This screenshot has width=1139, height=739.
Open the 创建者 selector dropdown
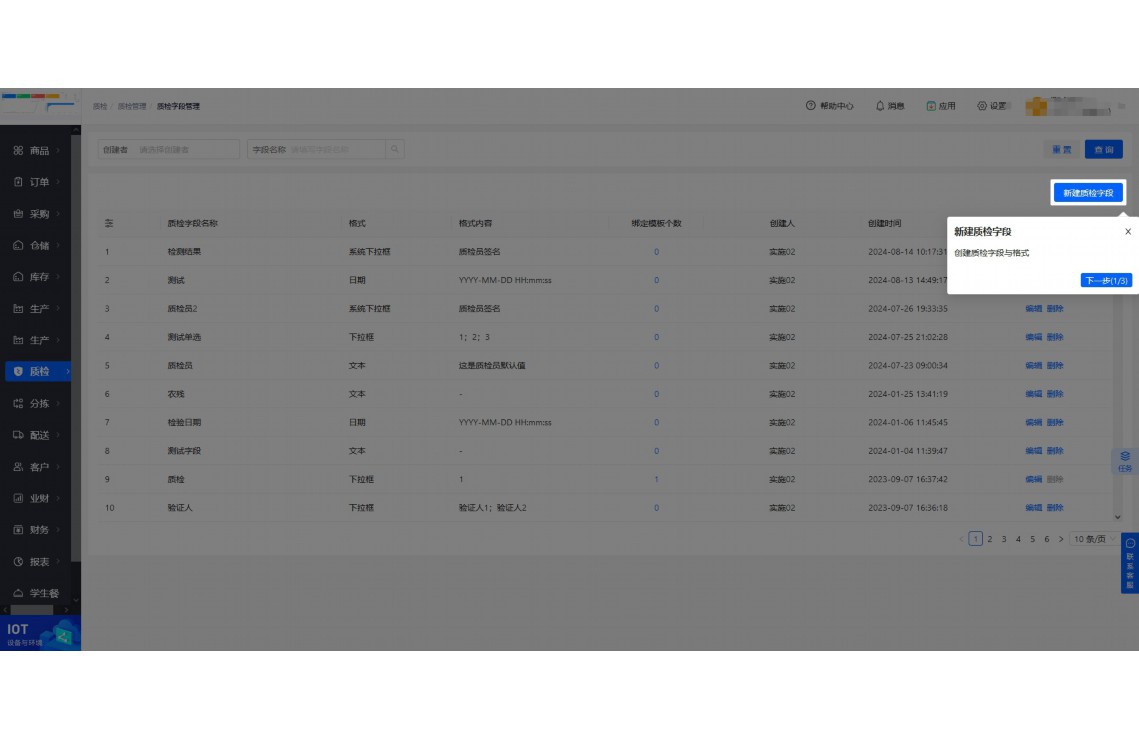click(187, 149)
